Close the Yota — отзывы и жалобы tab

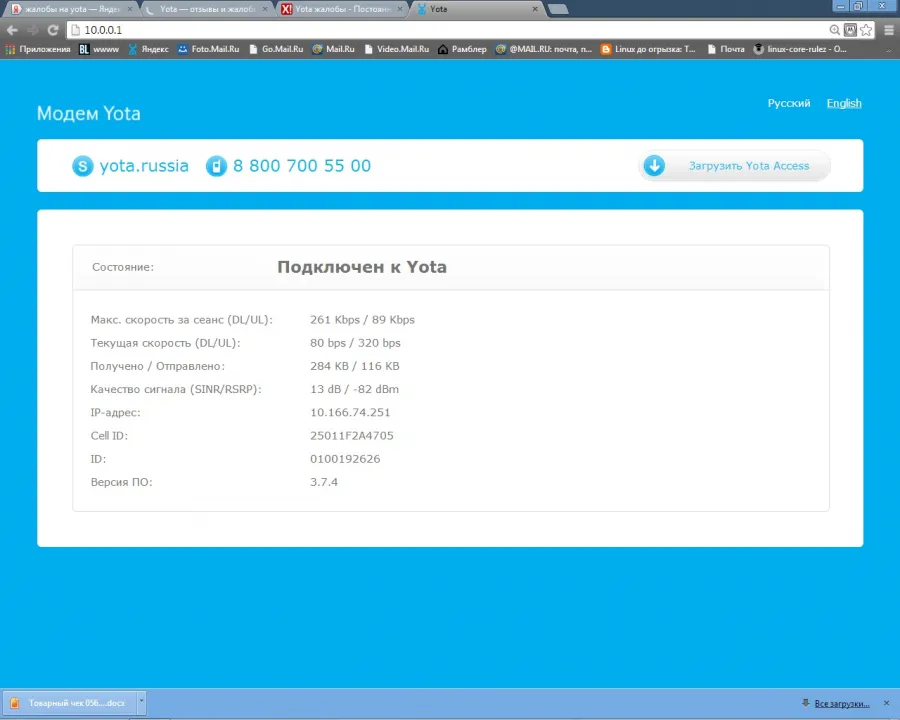pyautogui.click(x=265, y=9)
